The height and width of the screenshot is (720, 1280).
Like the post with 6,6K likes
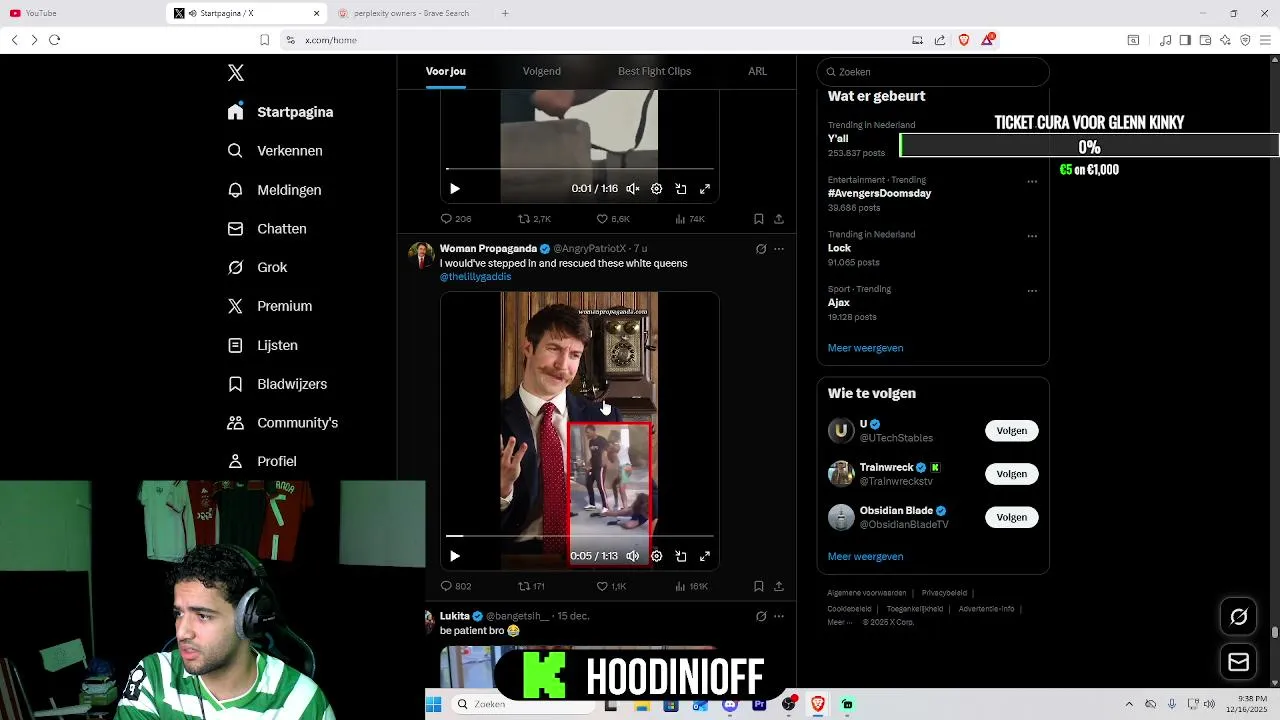[x=613, y=219]
